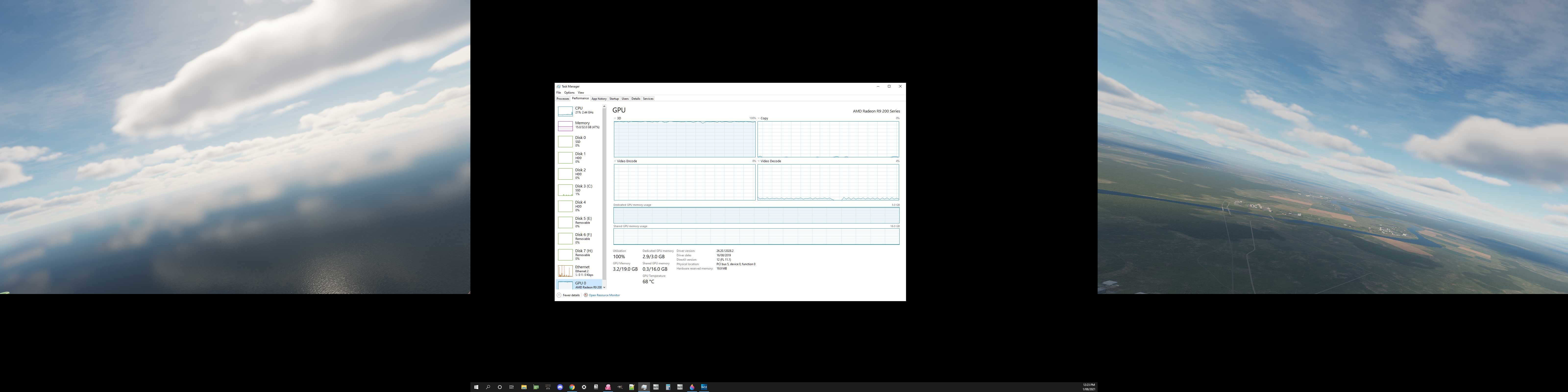Open File Explorer from taskbar
This screenshot has height=392, width=1568.
click(524, 387)
